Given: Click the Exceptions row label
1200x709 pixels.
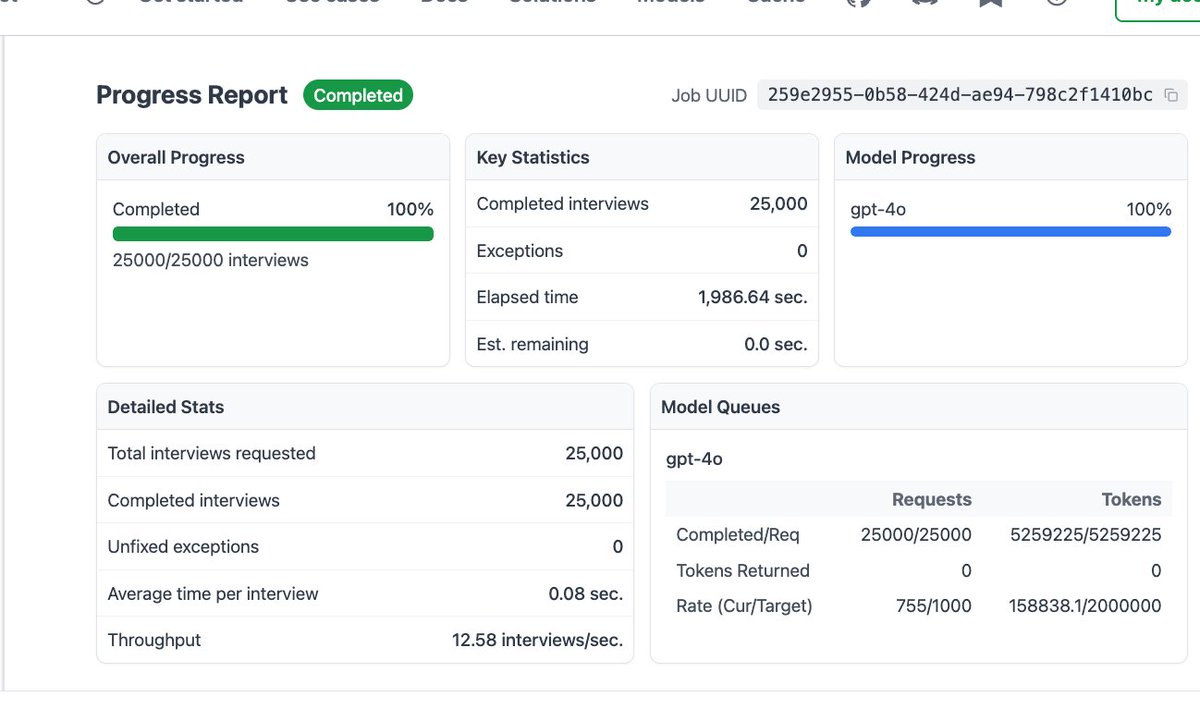Looking at the screenshot, I should pos(519,250).
